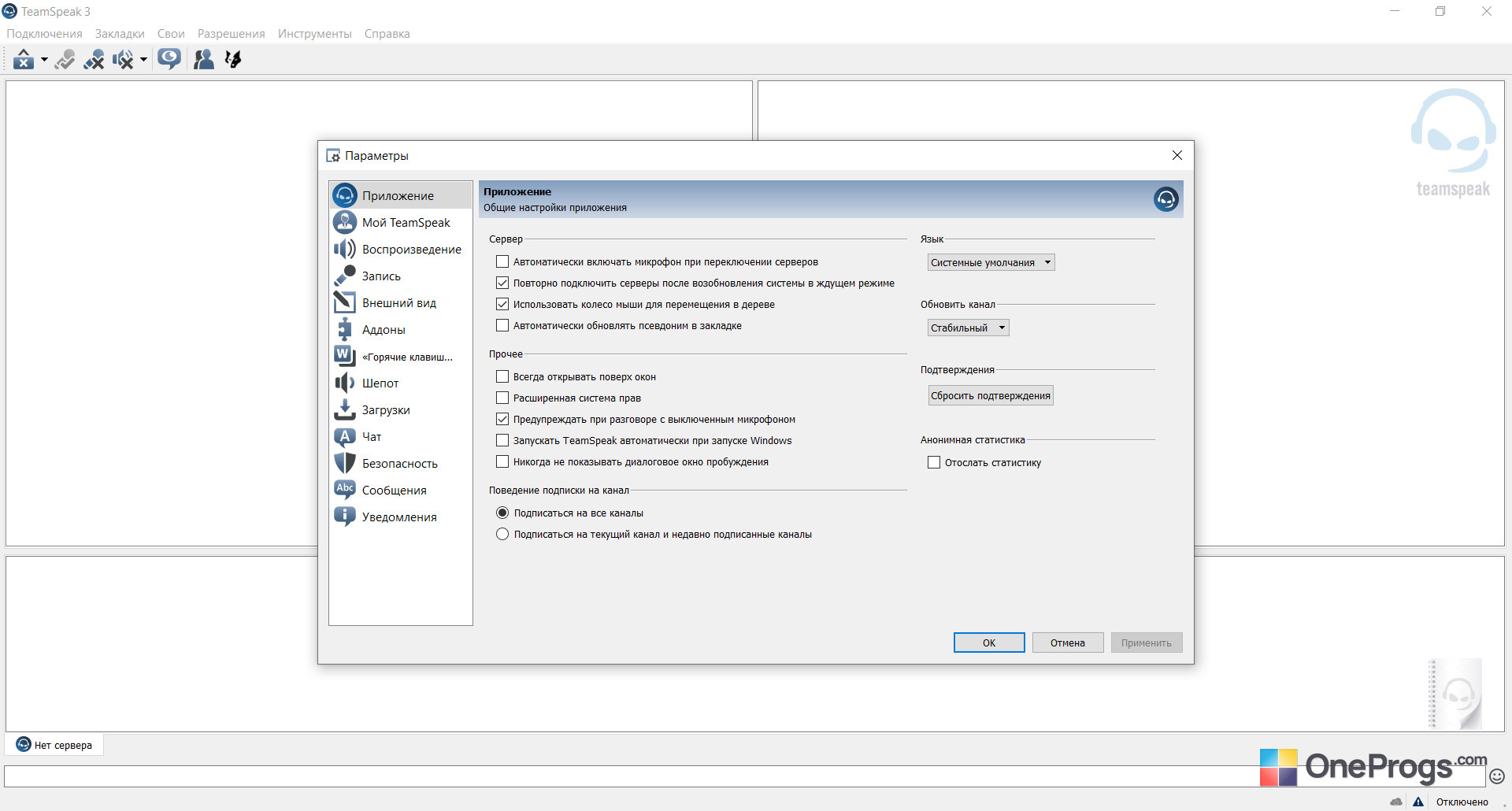Image resolution: width=1512 pixels, height=811 pixels.
Task: Mute the microphone from the toolbar
Action: pos(94,59)
